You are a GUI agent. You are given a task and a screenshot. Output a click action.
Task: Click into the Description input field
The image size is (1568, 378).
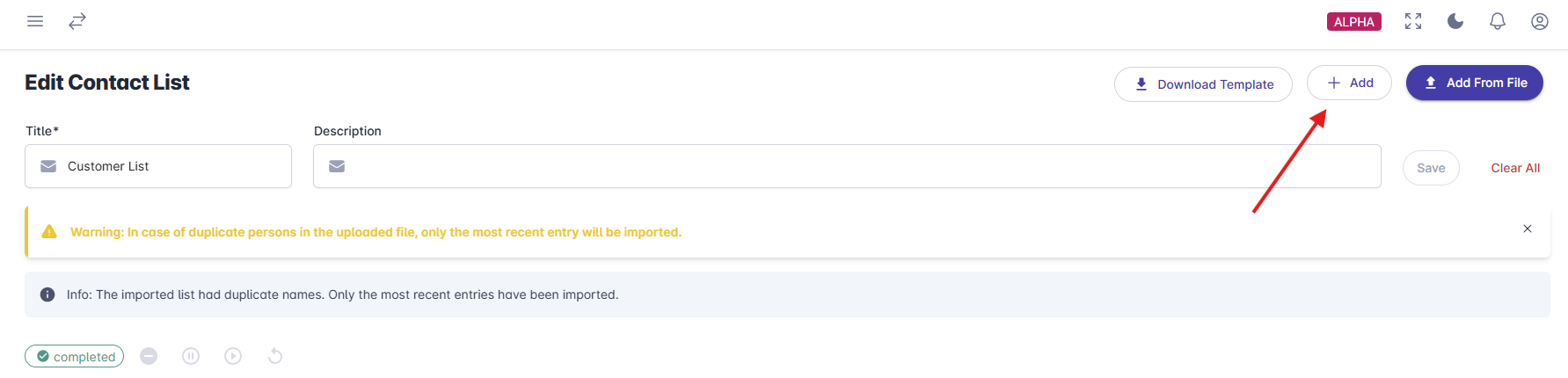847,166
